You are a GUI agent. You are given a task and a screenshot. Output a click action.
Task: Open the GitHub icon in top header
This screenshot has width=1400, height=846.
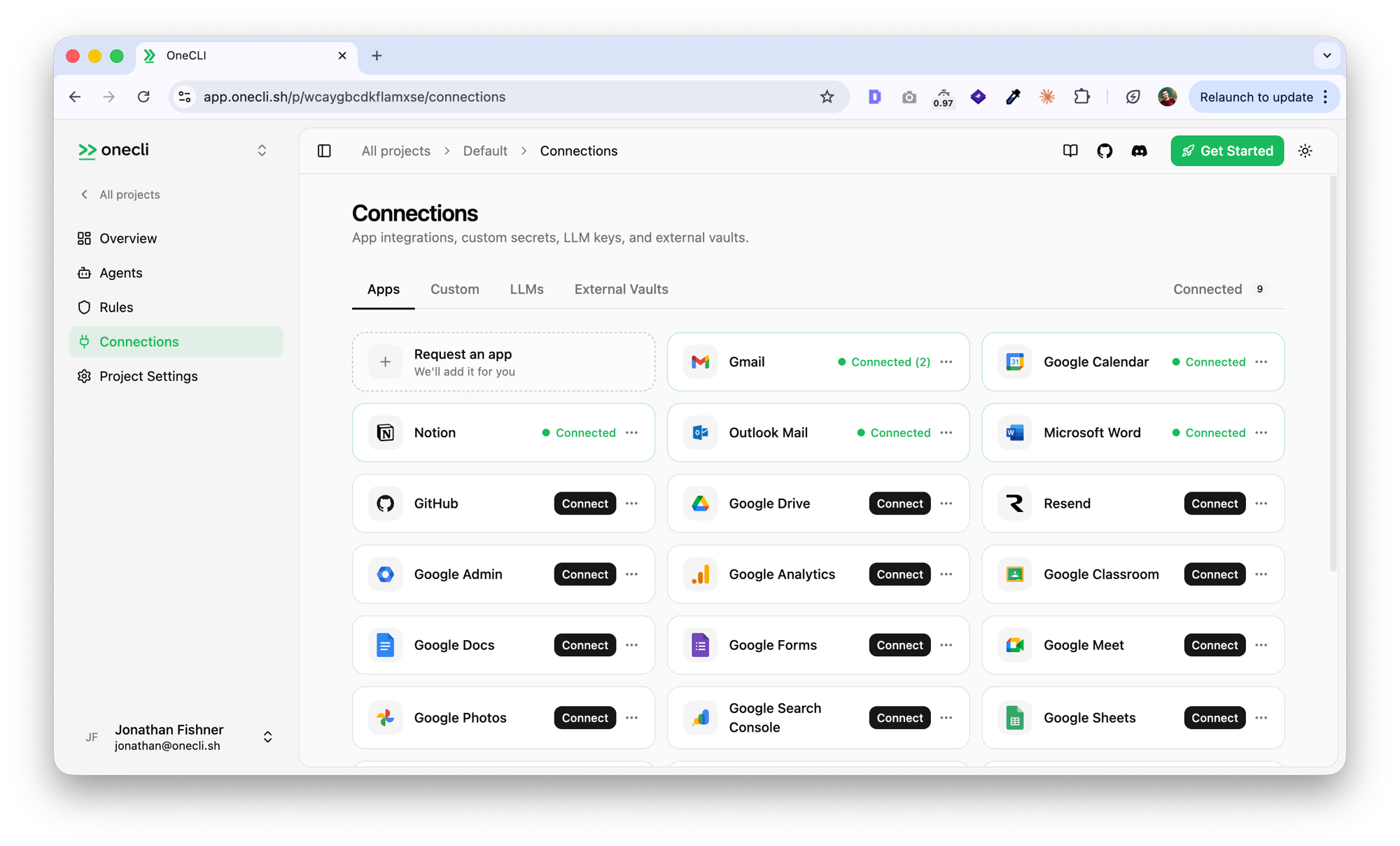point(1105,151)
